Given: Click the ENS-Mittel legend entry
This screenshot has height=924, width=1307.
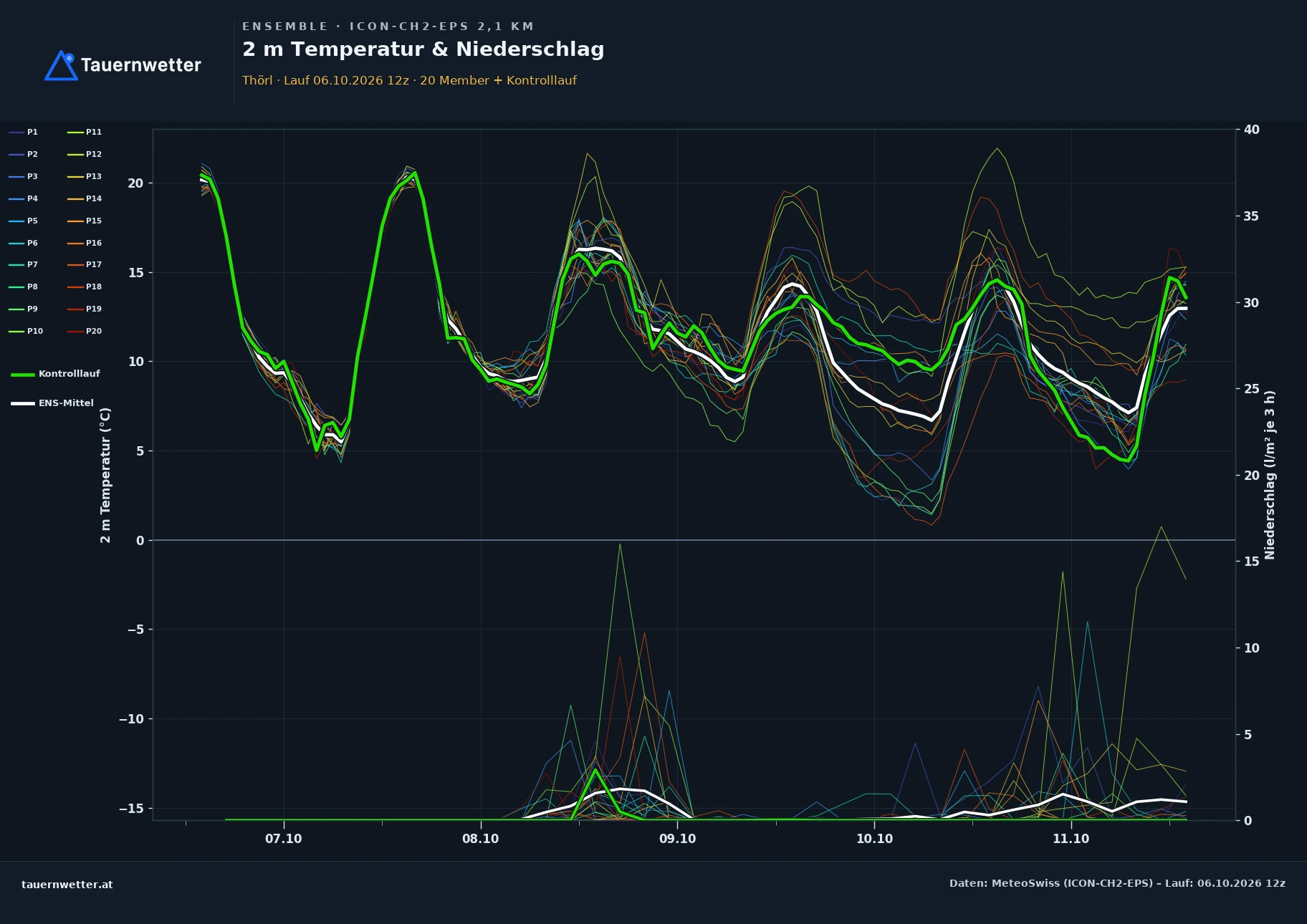Looking at the screenshot, I should click(52, 403).
